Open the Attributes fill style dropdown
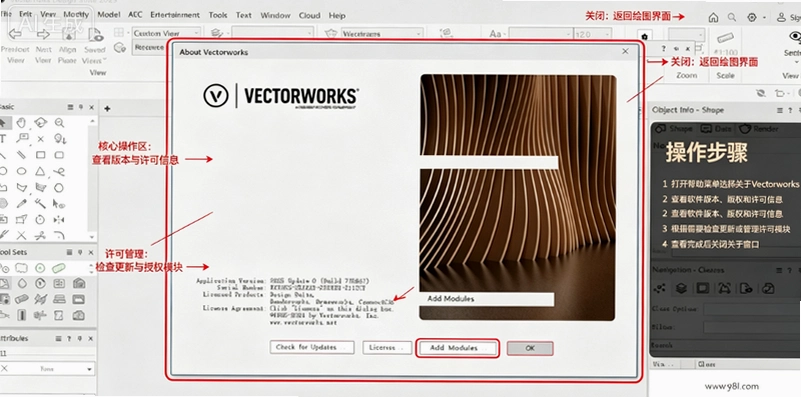The image size is (801, 397). coord(48,368)
